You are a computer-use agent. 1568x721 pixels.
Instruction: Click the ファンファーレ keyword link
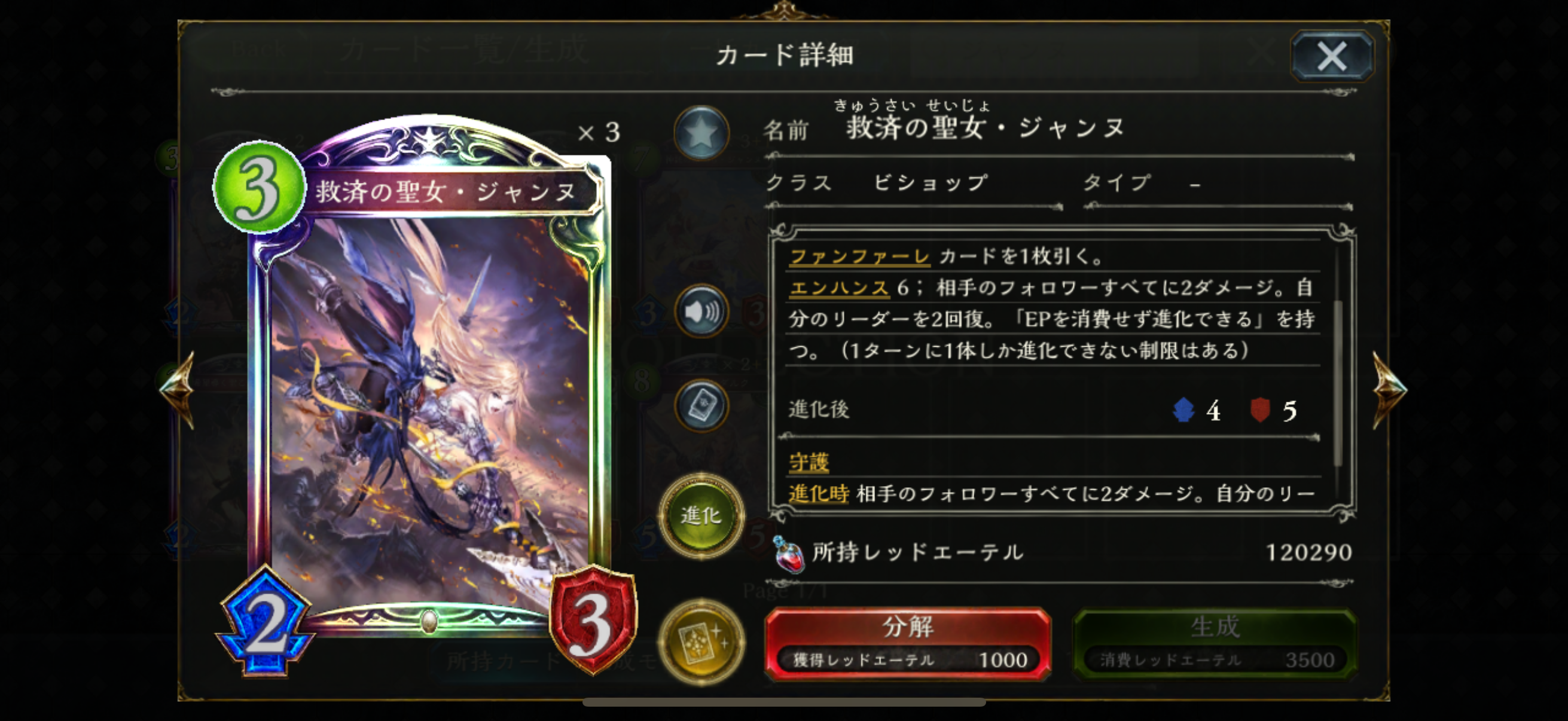coord(859,256)
